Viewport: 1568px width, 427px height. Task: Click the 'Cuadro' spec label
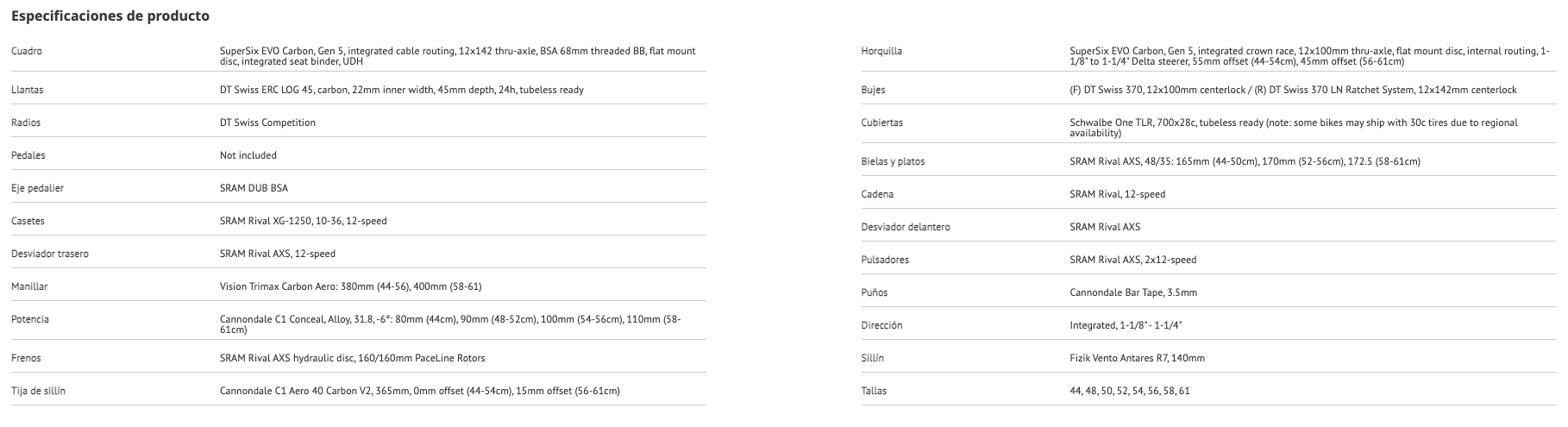coord(27,52)
